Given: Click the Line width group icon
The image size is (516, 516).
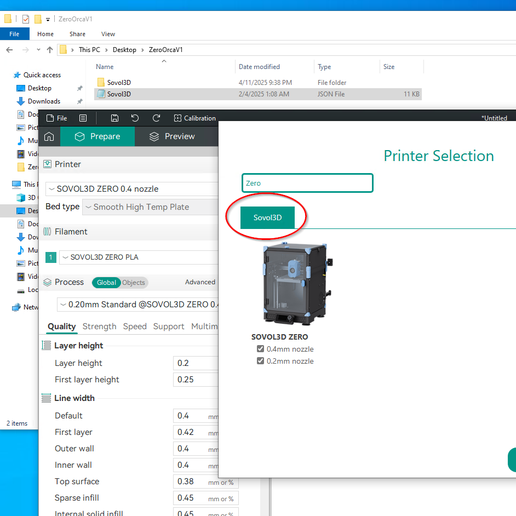Looking at the screenshot, I should pyautogui.click(x=46, y=398).
